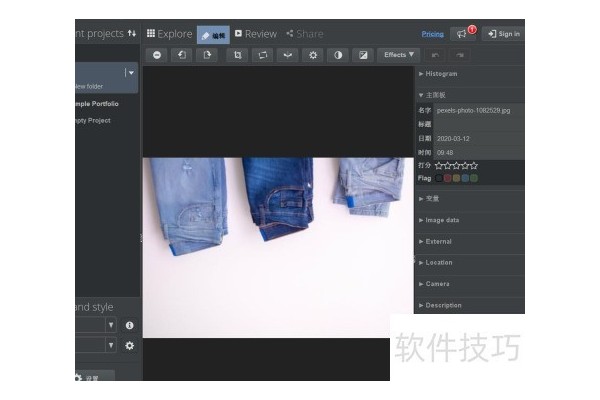Switch to the Explore tab
The image size is (600, 400).
[x=170, y=34]
